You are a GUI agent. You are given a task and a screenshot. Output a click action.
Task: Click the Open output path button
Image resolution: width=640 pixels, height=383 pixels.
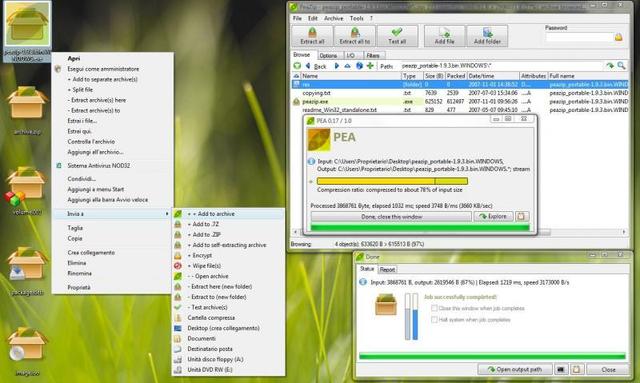(x=514, y=369)
